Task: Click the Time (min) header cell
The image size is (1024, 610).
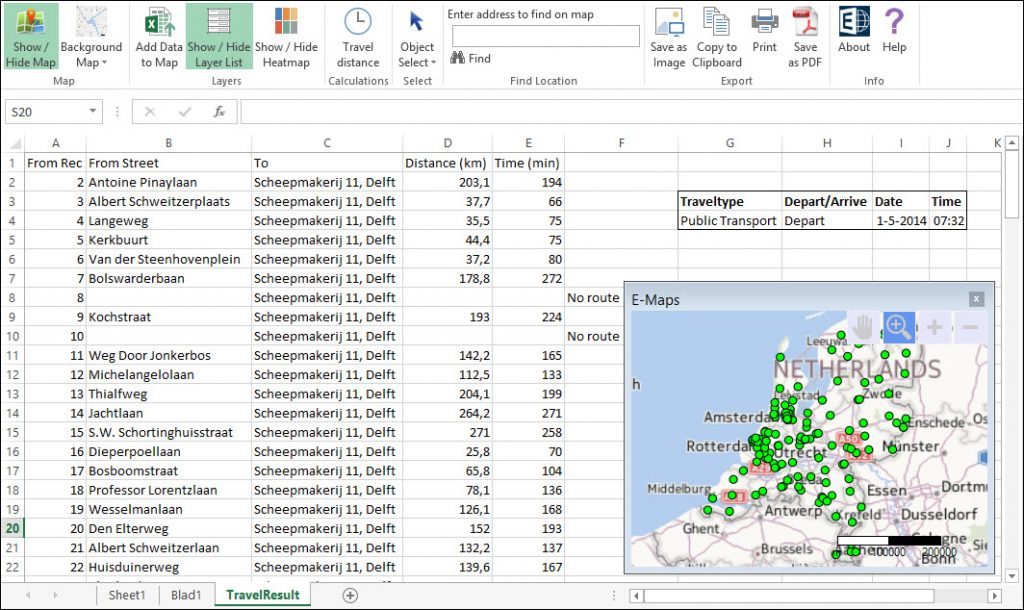Action: click(528, 163)
